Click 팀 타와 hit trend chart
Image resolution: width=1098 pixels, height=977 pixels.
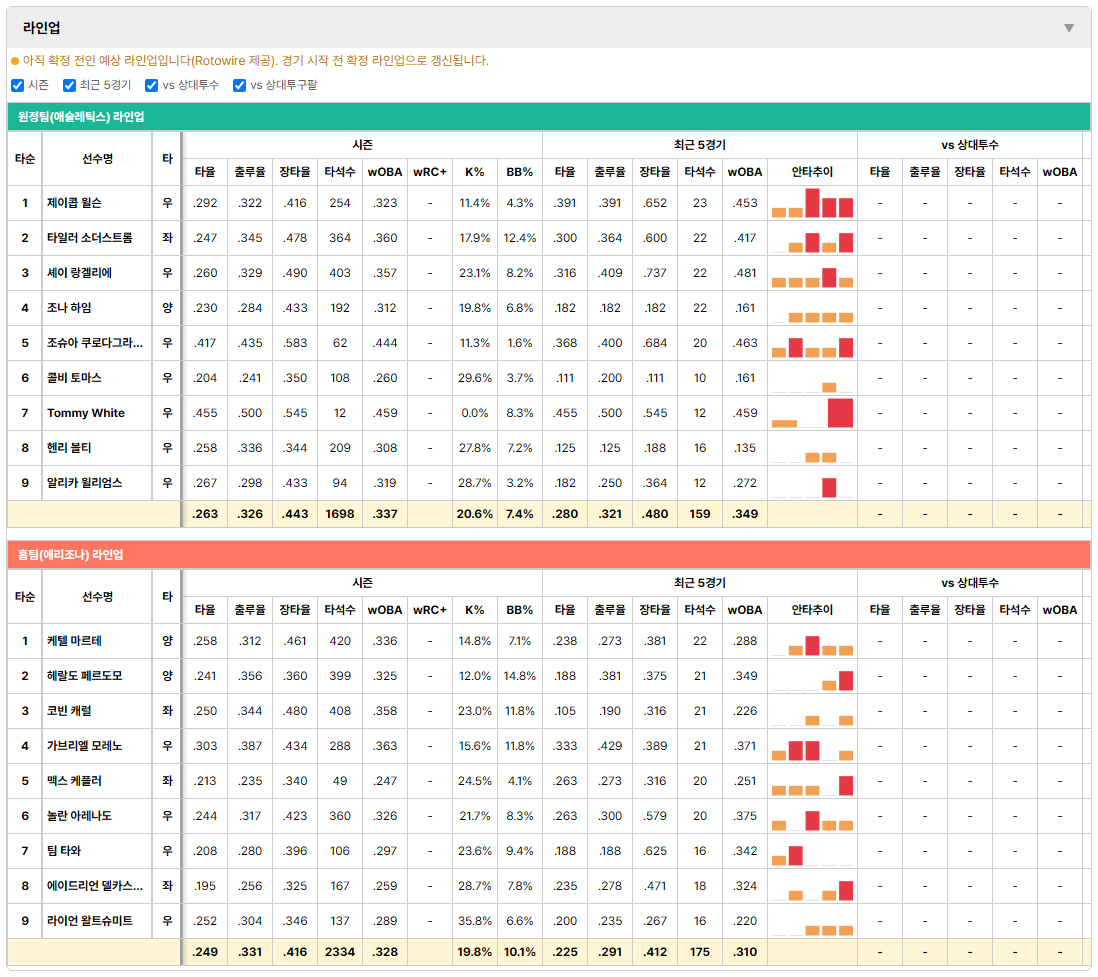click(812, 851)
